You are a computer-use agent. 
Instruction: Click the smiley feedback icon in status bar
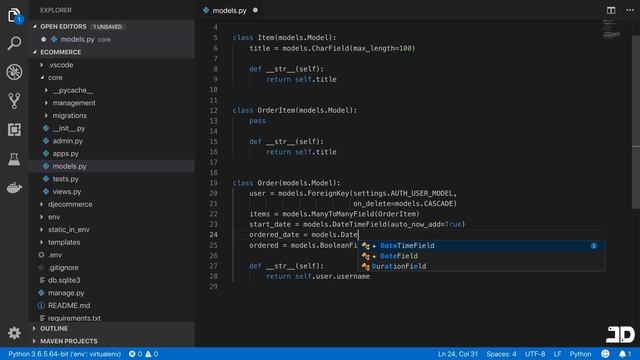(605, 354)
